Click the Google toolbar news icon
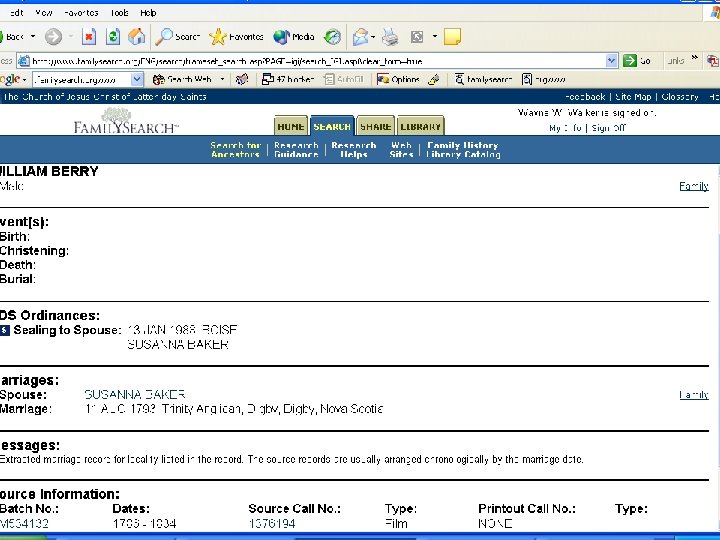Image resolution: width=720 pixels, height=540 pixels. (242, 79)
